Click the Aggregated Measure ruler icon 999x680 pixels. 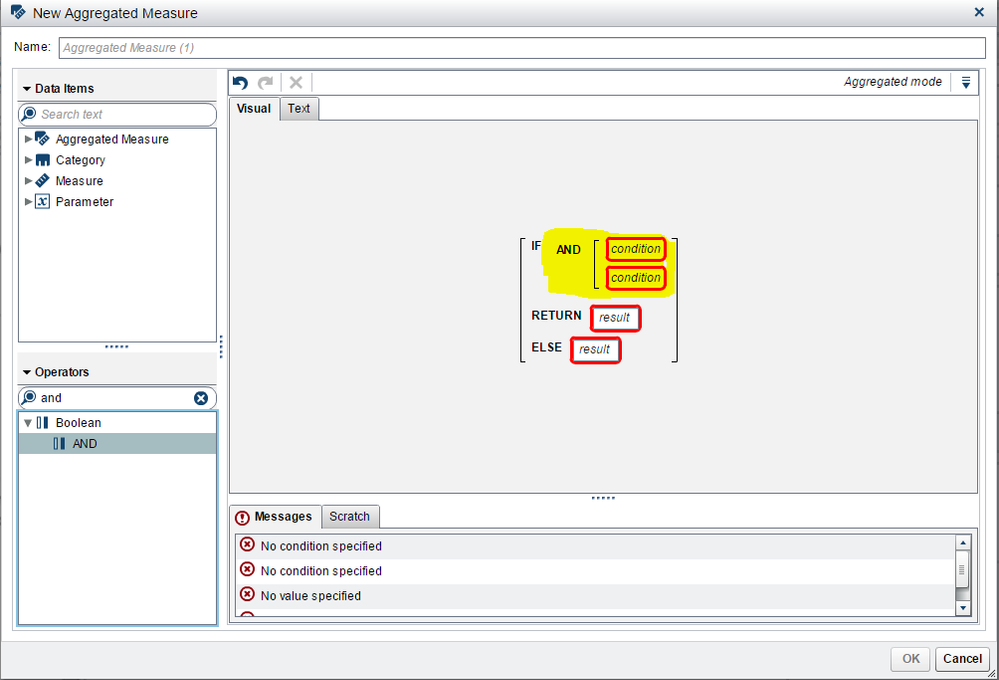[42, 138]
